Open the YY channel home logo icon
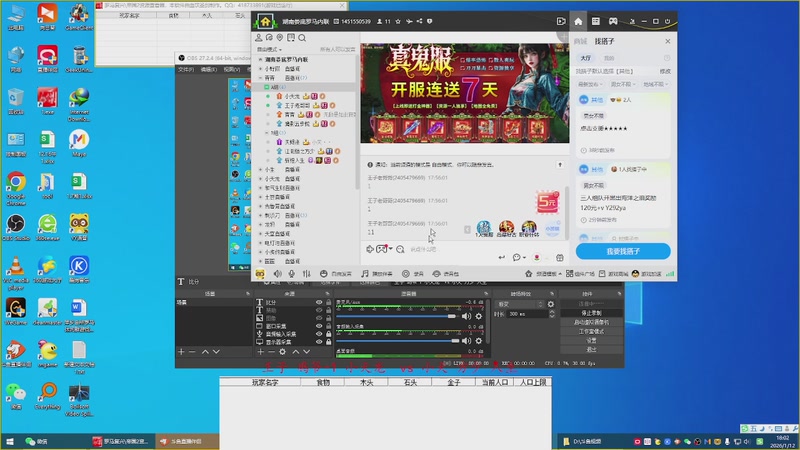This screenshot has width=800, height=450. tap(265, 21)
